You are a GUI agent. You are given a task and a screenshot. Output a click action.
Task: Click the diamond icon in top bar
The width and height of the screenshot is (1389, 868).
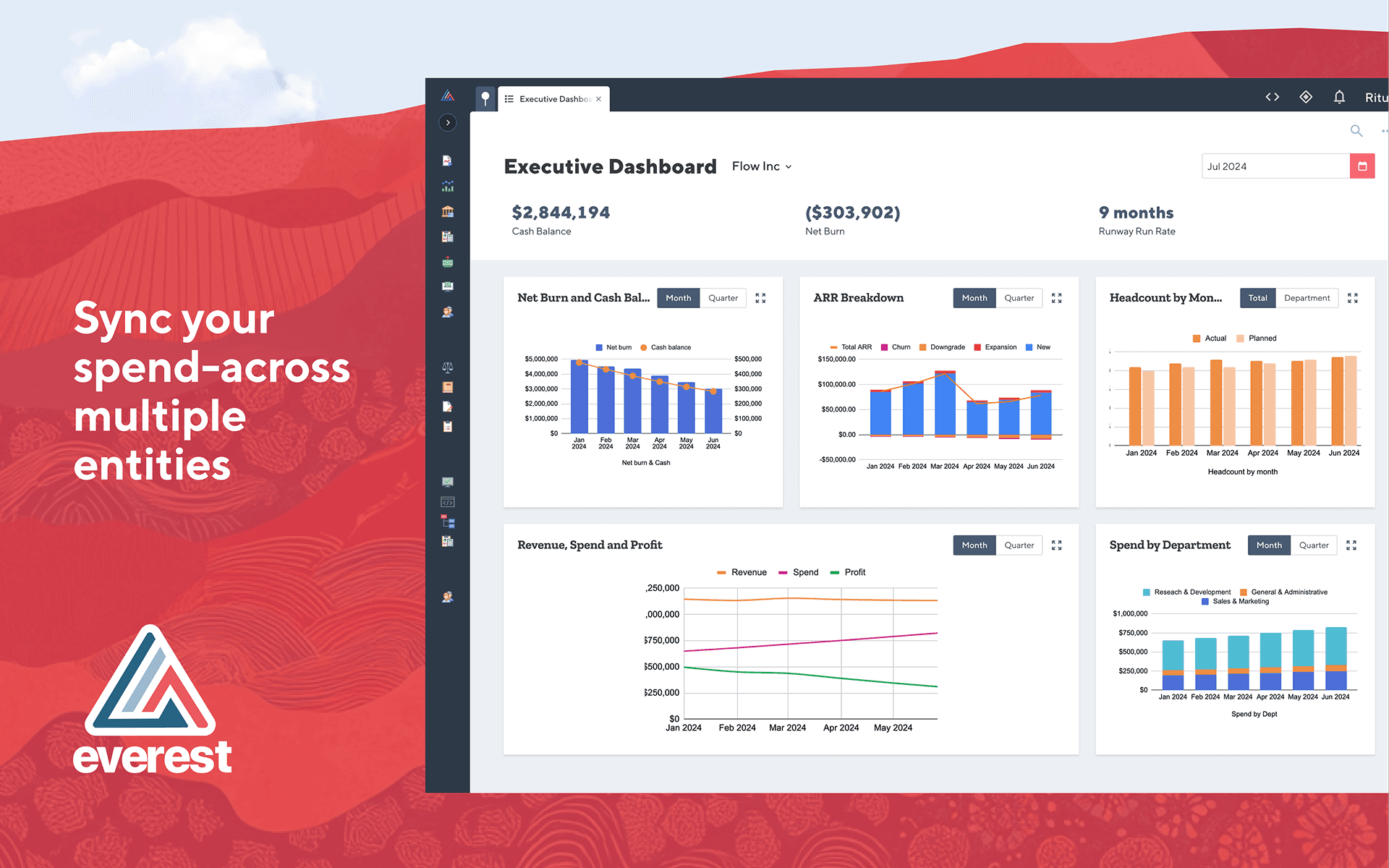tap(1306, 97)
